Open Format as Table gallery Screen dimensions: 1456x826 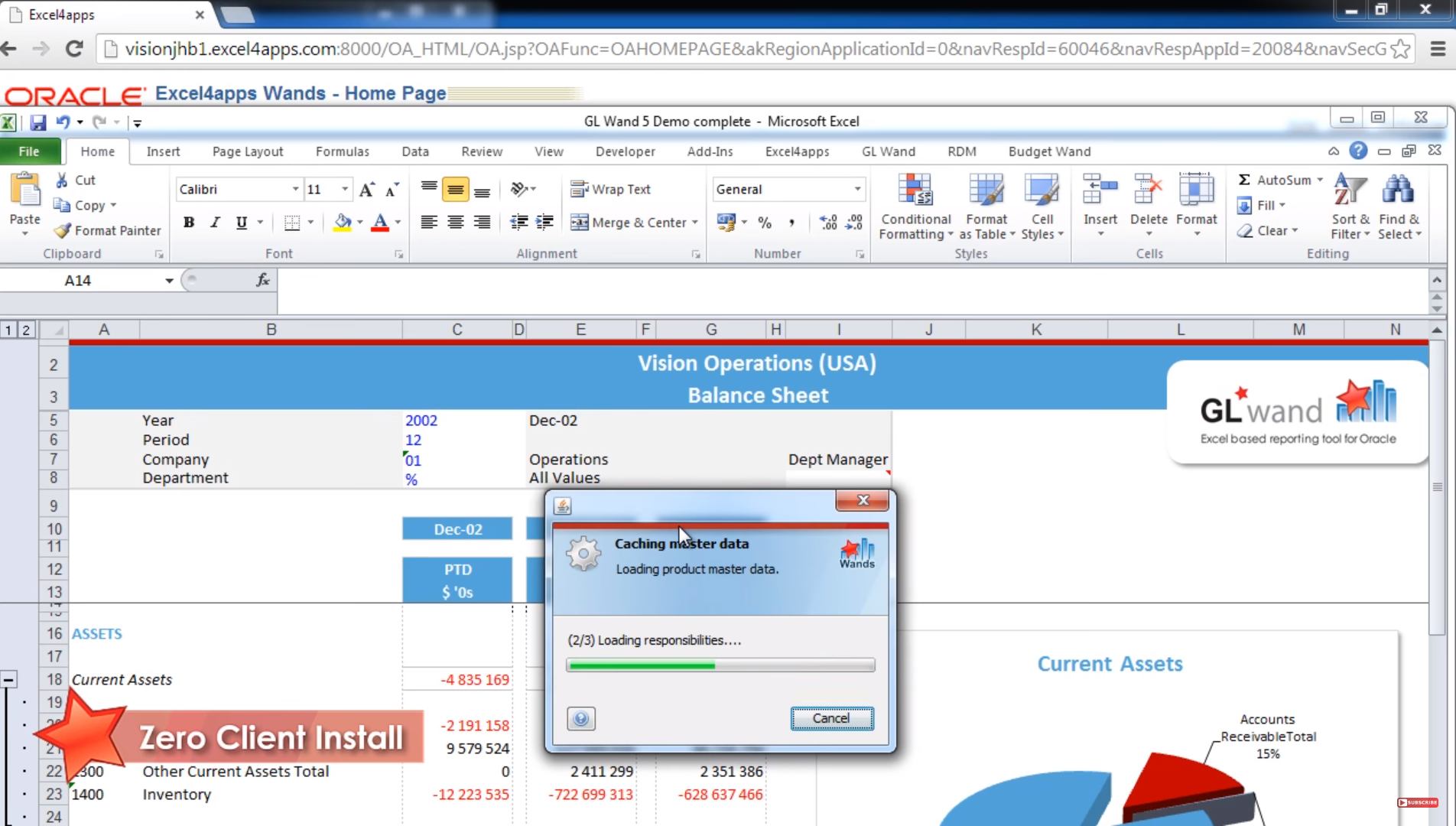click(x=986, y=206)
